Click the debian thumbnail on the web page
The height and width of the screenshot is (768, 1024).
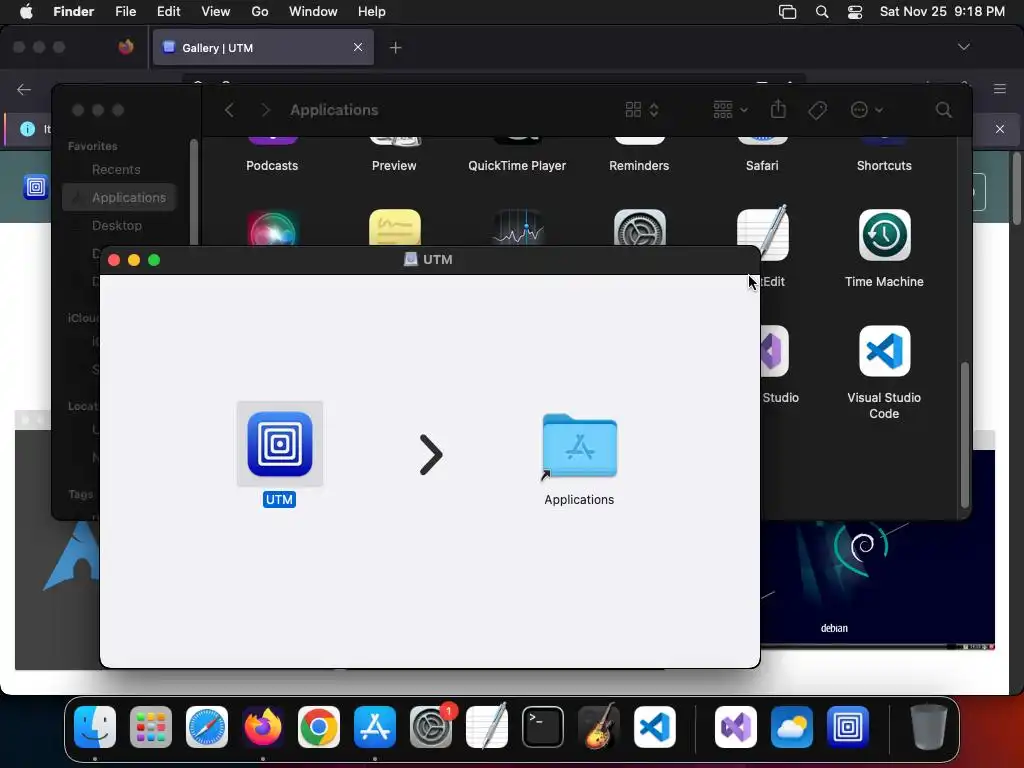pyautogui.click(x=877, y=583)
